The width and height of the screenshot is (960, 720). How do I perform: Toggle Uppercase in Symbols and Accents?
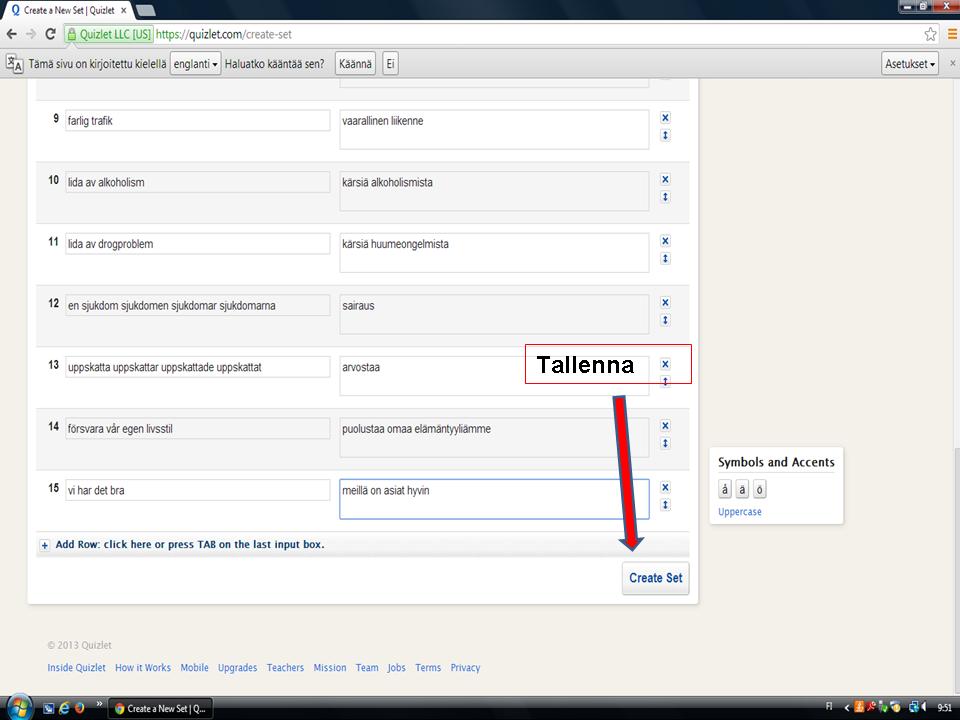click(x=739, y=512)
